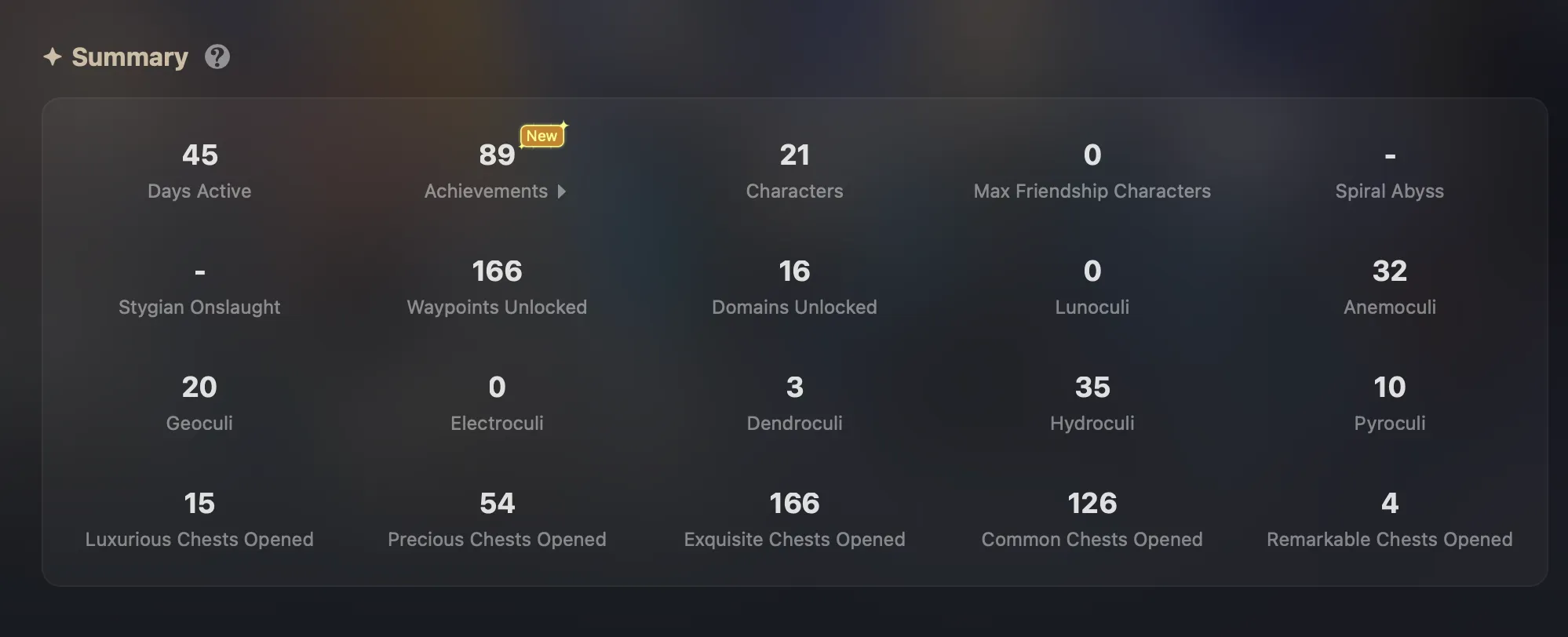This screenshot has height=637, width=1568.
Task: Click the Characters count of 21
Action: click(x=794, y=155)
